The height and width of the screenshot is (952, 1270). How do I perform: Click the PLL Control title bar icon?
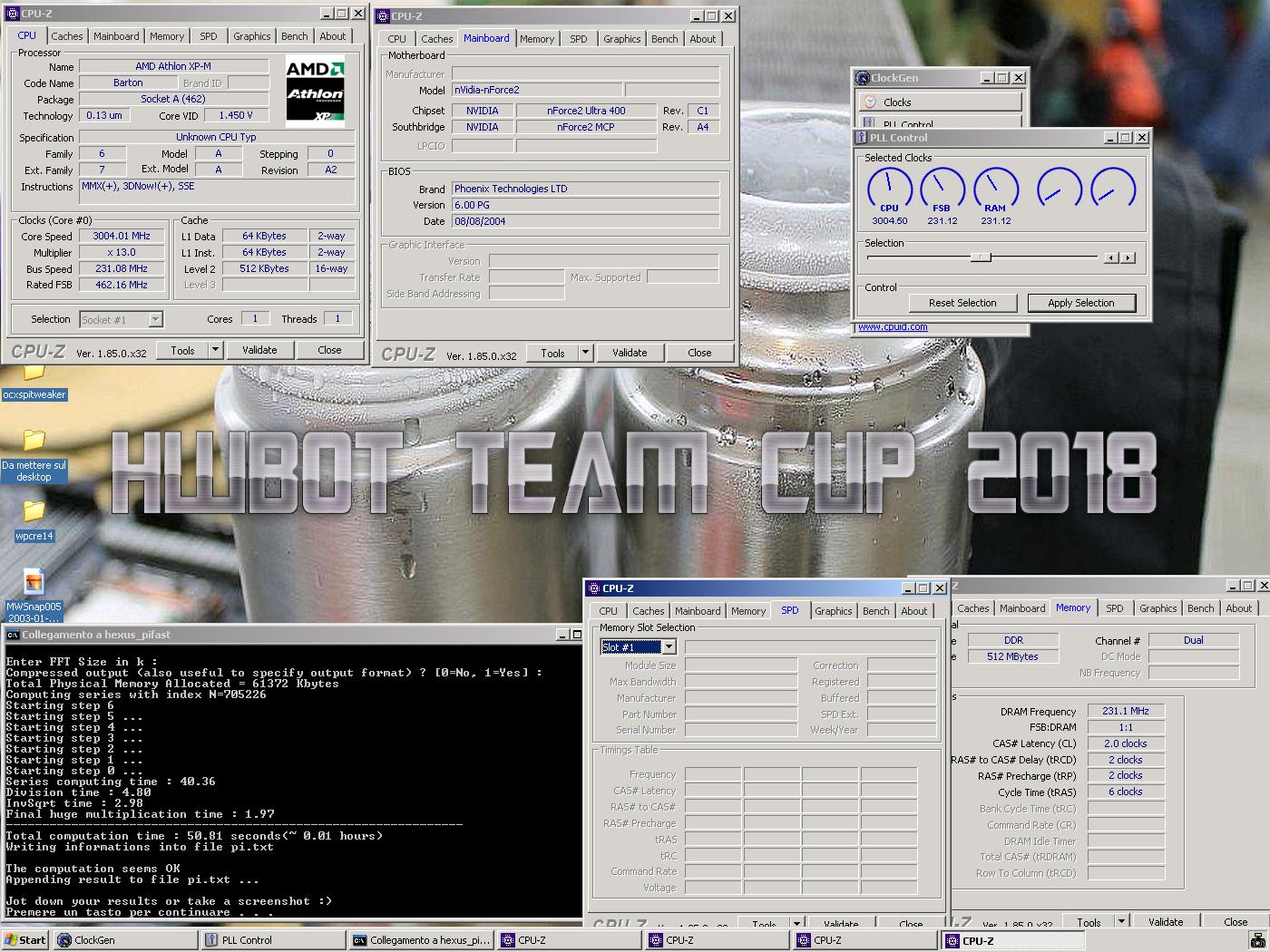pos(861,138)
